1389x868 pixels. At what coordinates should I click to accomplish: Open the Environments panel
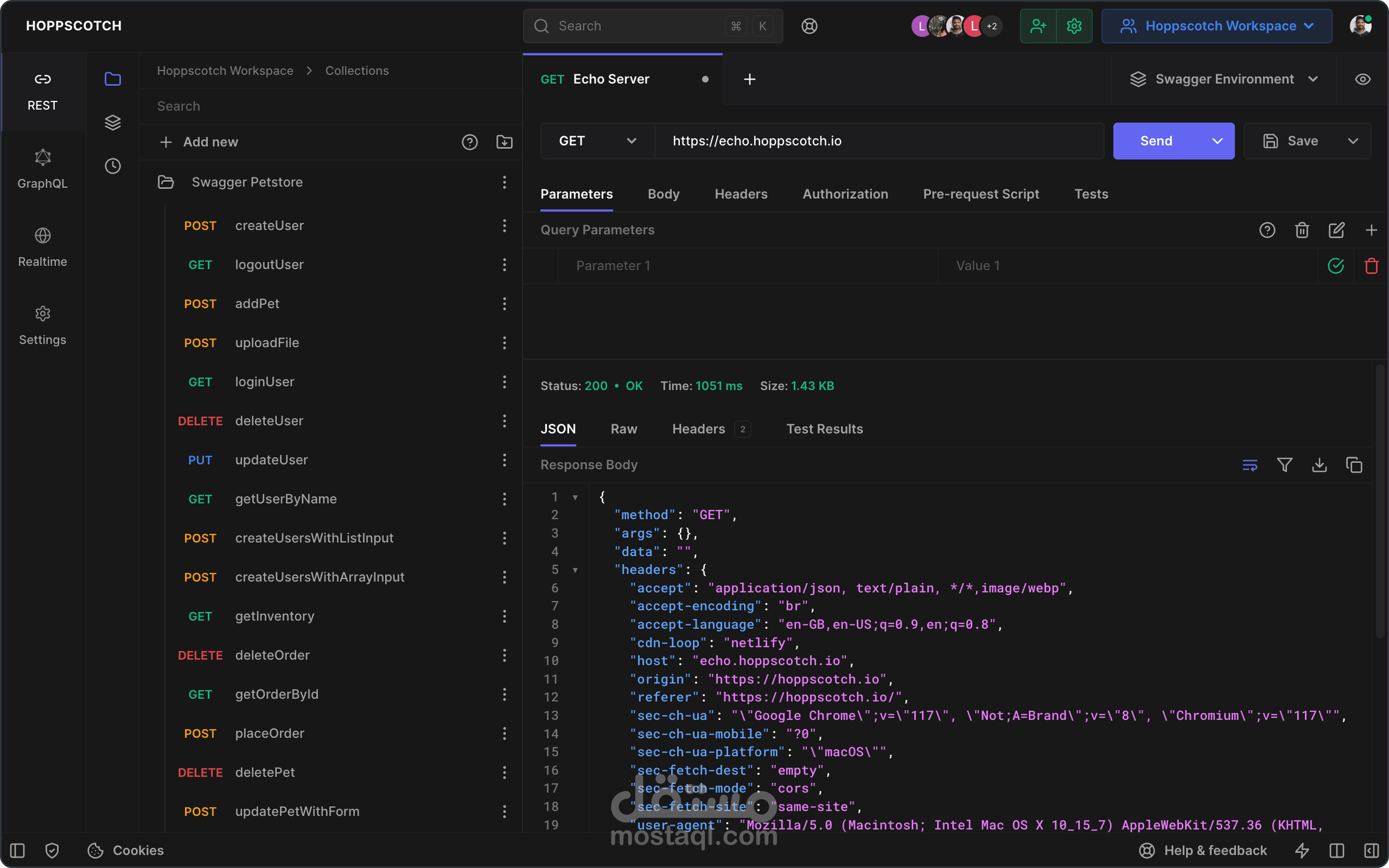pos(112,122)
